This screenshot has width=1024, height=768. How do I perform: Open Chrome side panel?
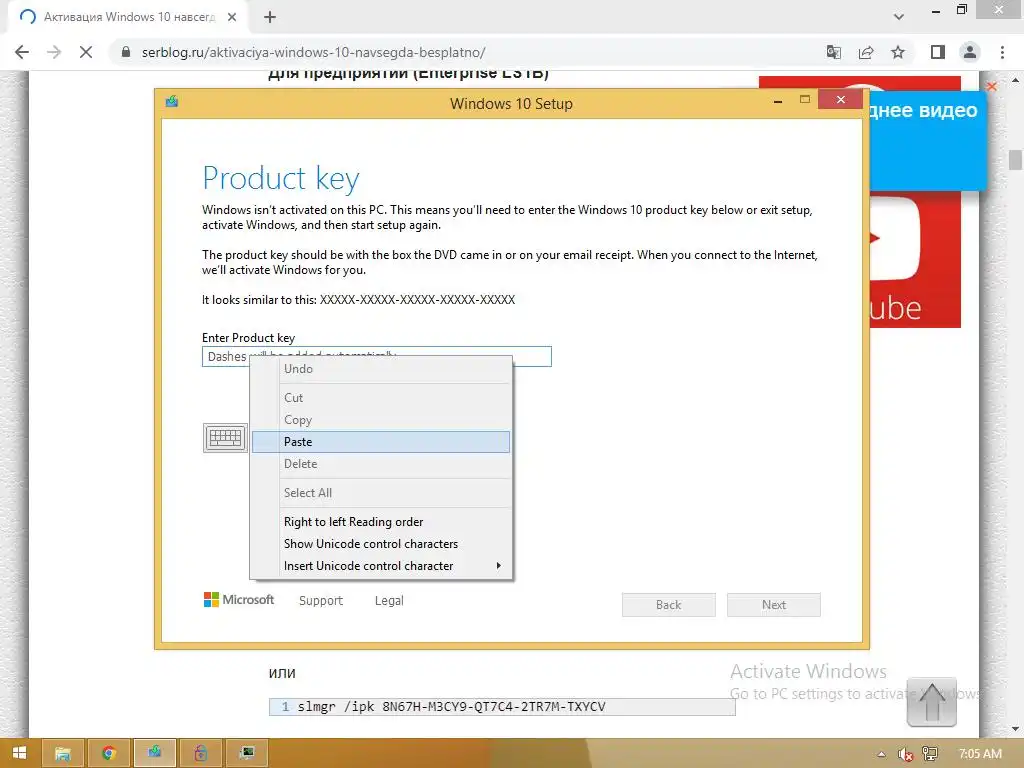[938, 52]
